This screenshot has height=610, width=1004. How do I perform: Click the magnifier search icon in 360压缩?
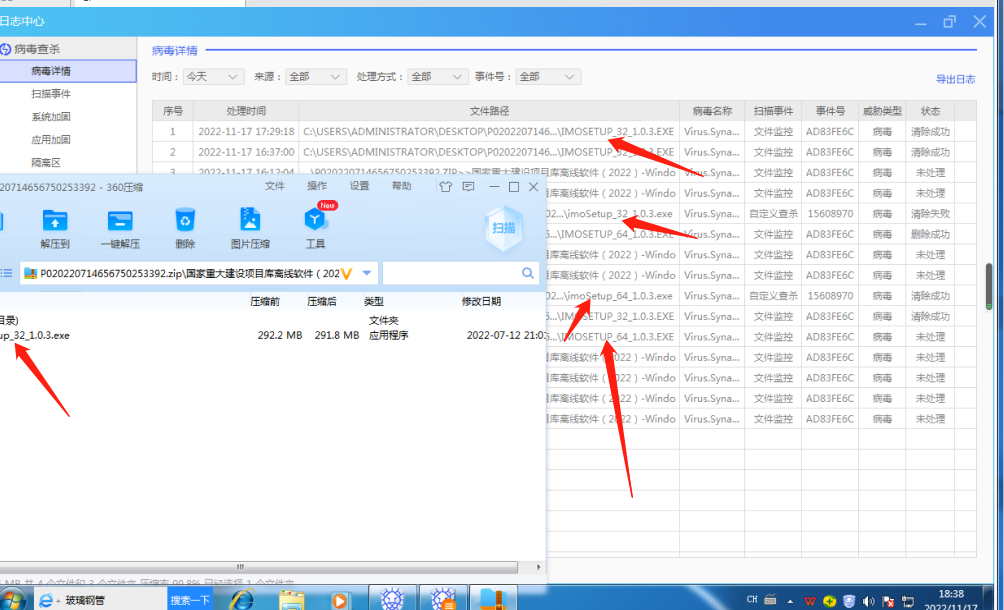coord(528,273)
